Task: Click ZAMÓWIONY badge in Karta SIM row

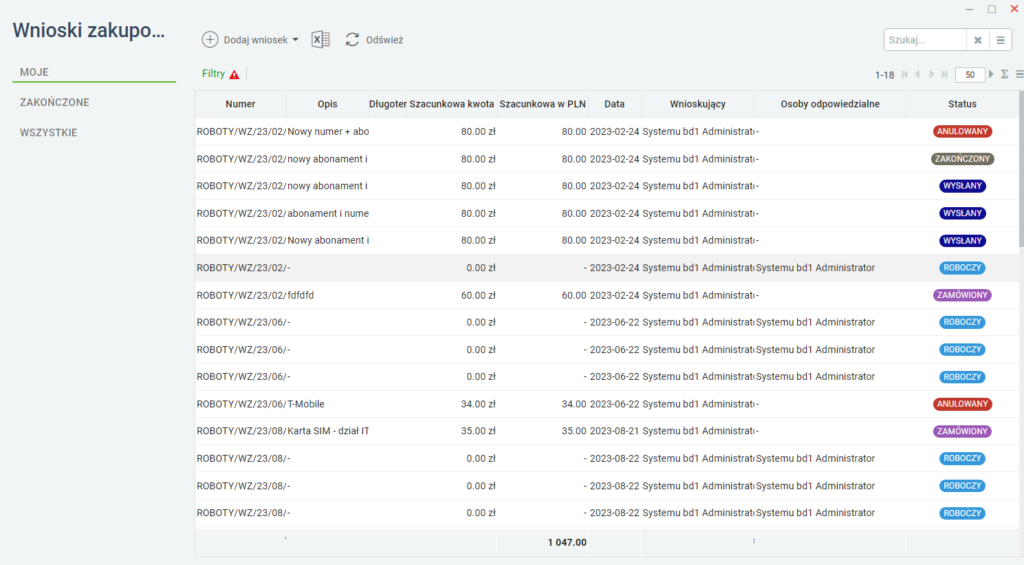Action: point(962,431)
